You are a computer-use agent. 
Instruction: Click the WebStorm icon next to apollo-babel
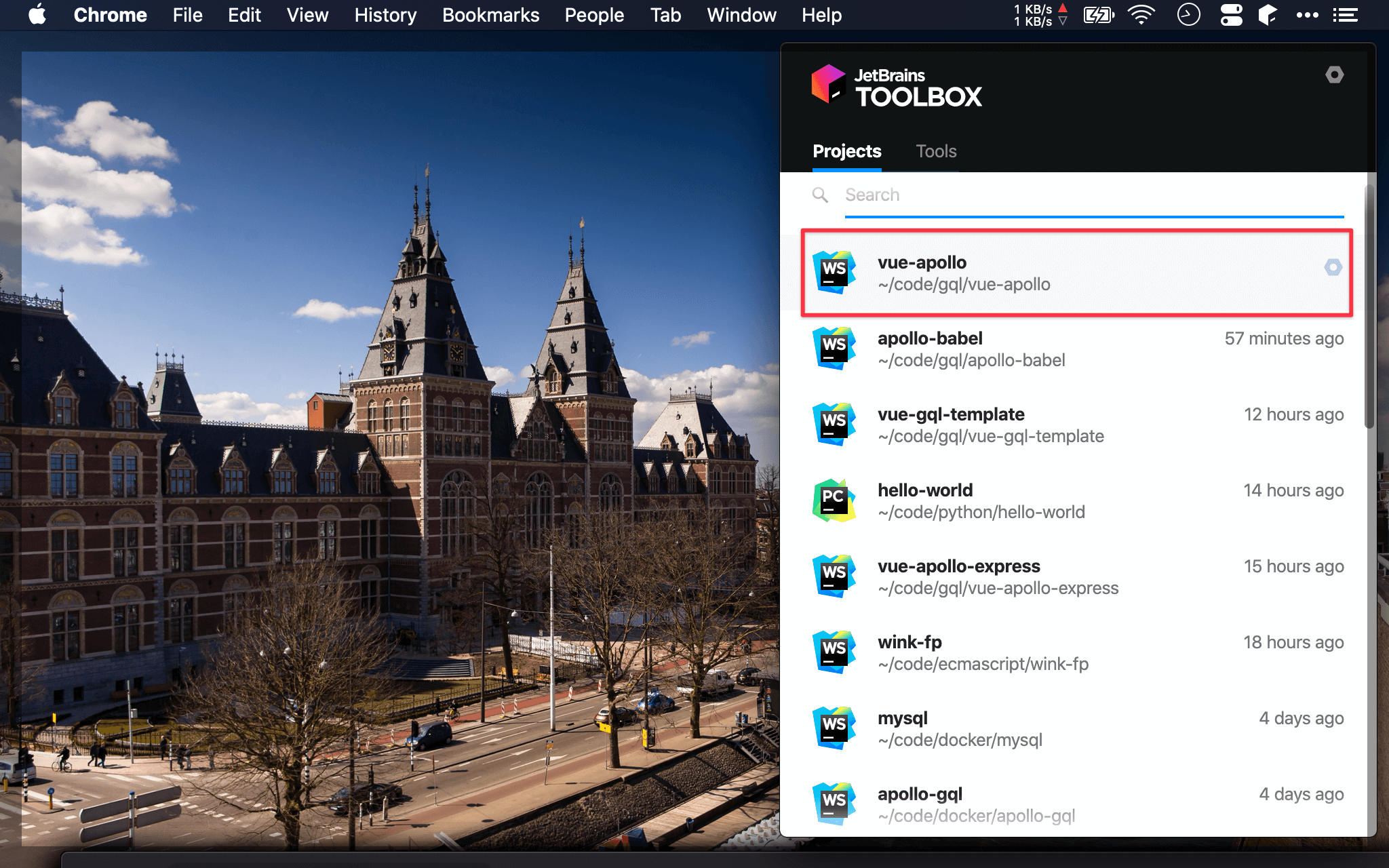pos(834,349)
